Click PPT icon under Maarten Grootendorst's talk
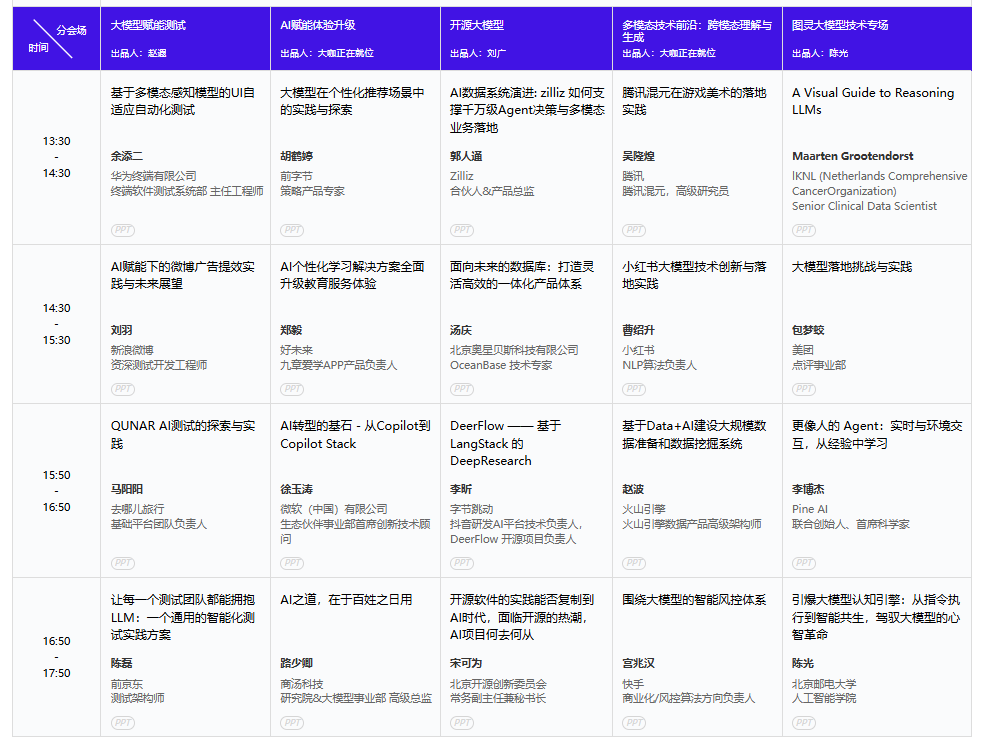The height and width of the screenshot is (745, 981). (804, 230)
